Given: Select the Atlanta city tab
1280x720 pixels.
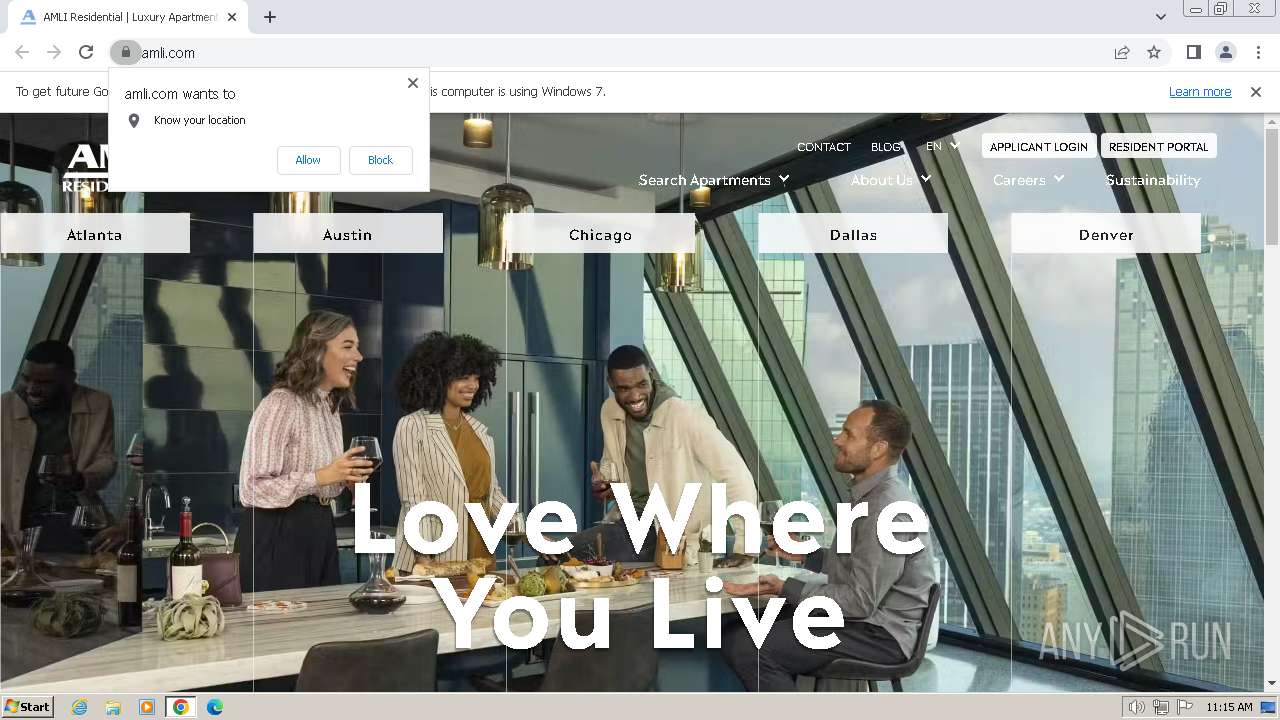Looking at the screenshot, I should [x=95, y=234].
